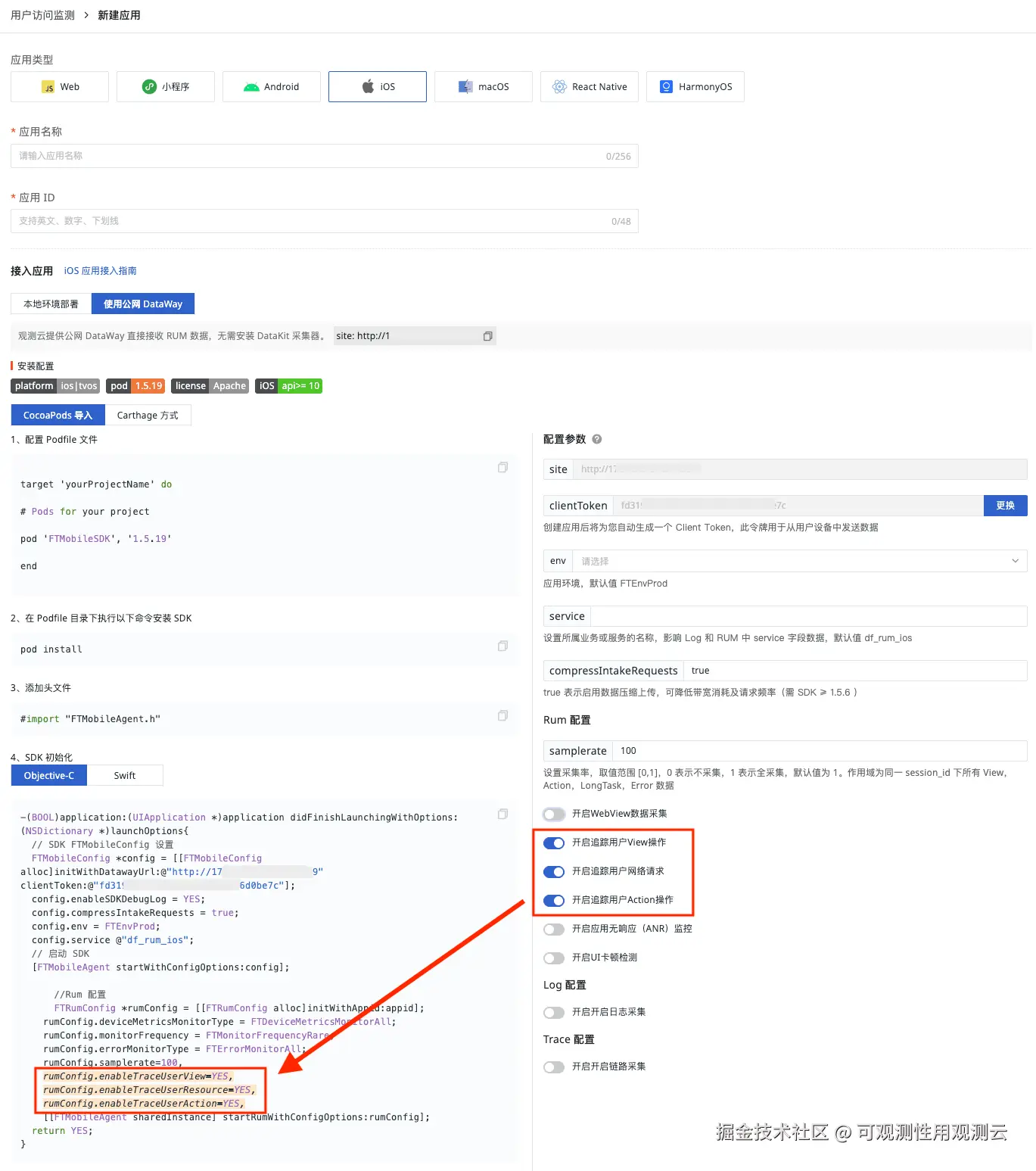Viewport: 1036px width, 1171px height.
Task: Select the React Native app type
Action: click(590, 87)
